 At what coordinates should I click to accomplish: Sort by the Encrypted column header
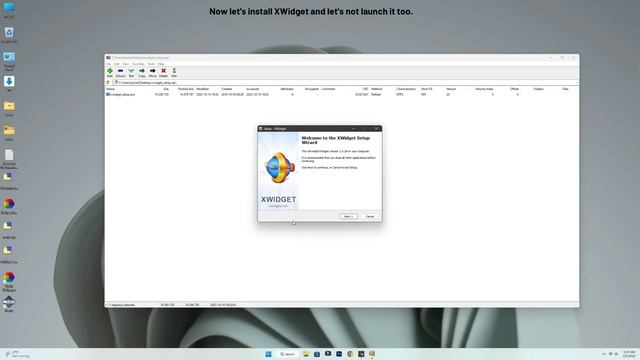point(311,89)
